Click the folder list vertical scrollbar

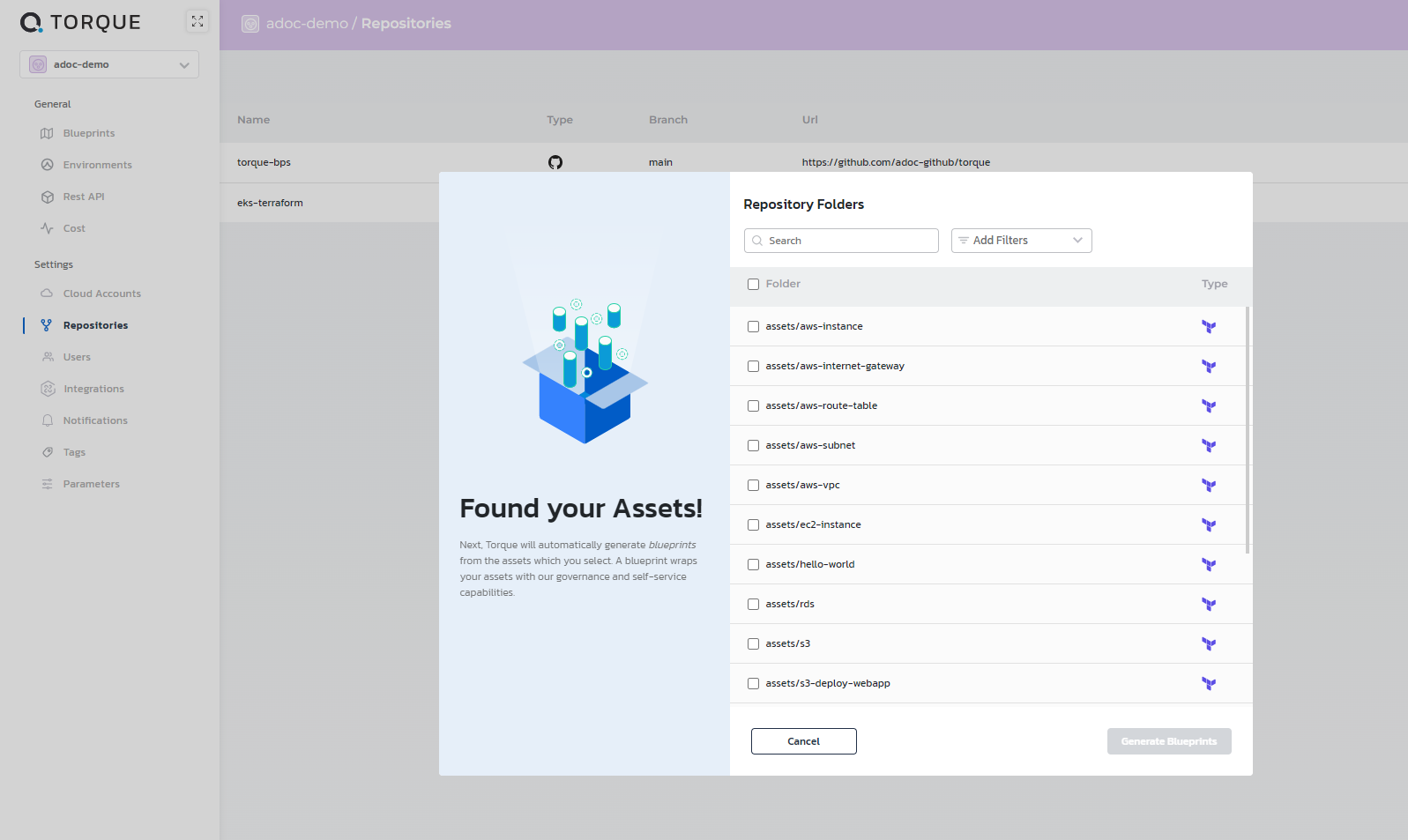click(x=1248, y=430)
